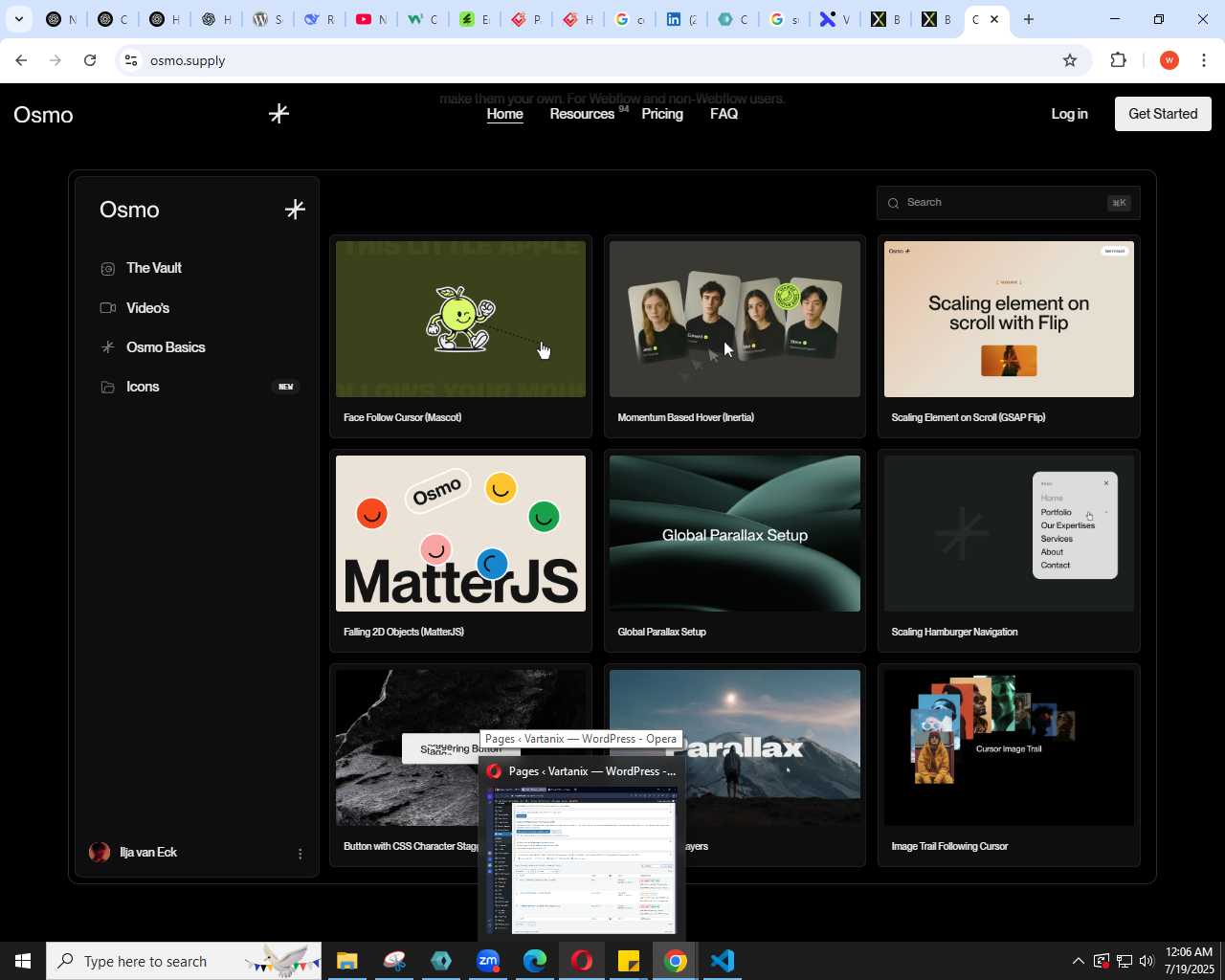The height and width of the screenshot is (980, 1225).
Task: Click the magnifier icon in the search field
Action: [893, 203]
